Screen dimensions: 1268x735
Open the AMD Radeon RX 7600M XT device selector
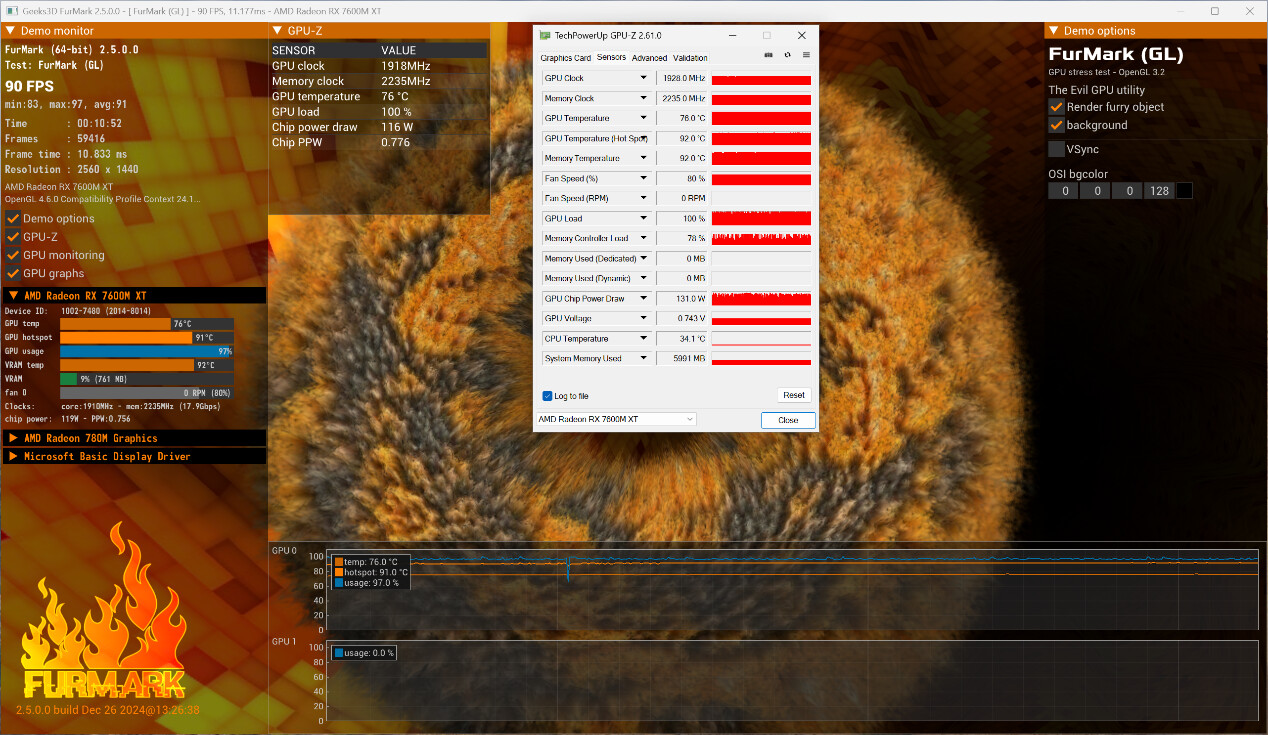click(x=615, y=419)
